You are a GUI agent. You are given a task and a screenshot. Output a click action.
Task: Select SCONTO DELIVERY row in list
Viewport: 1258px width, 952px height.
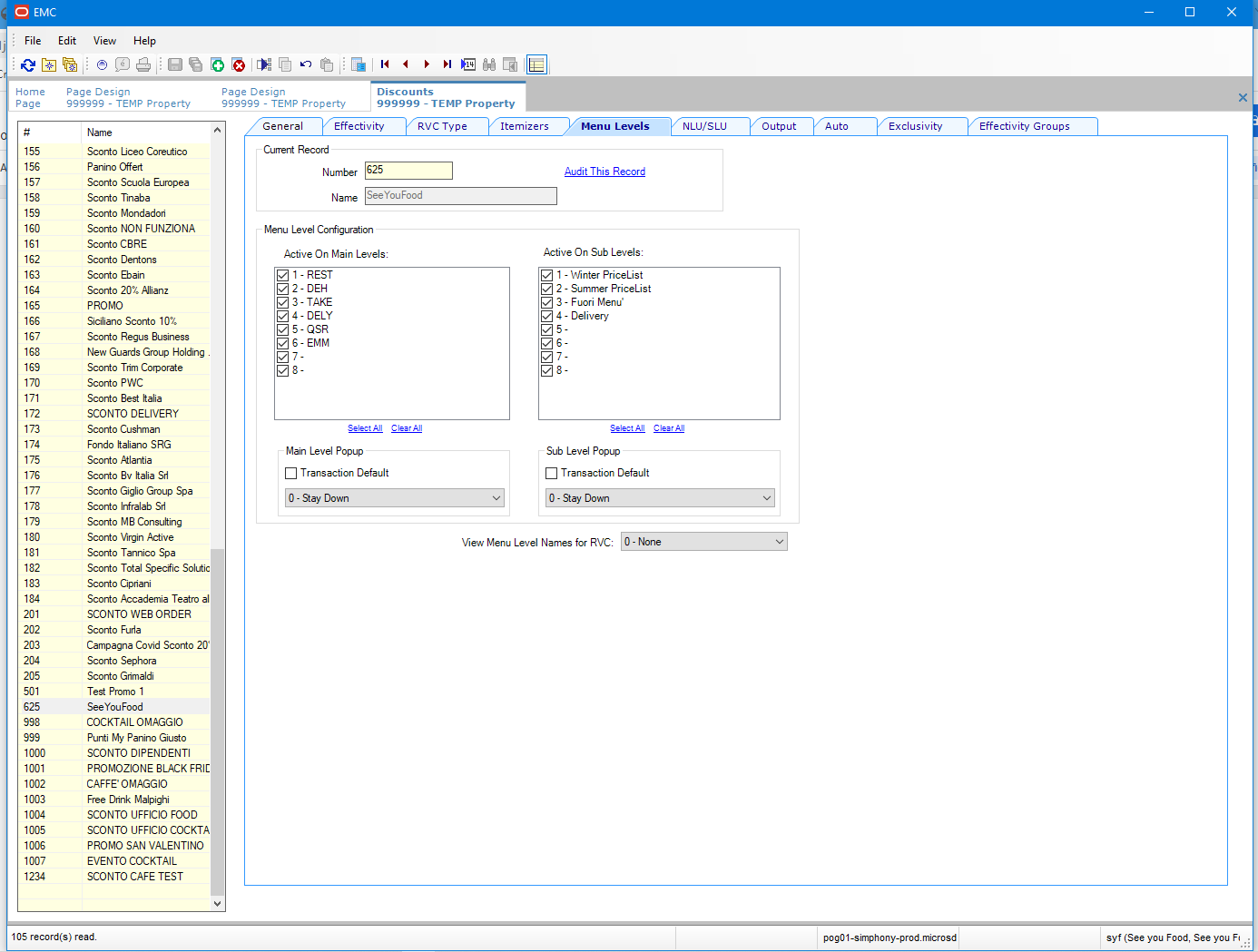133,414
